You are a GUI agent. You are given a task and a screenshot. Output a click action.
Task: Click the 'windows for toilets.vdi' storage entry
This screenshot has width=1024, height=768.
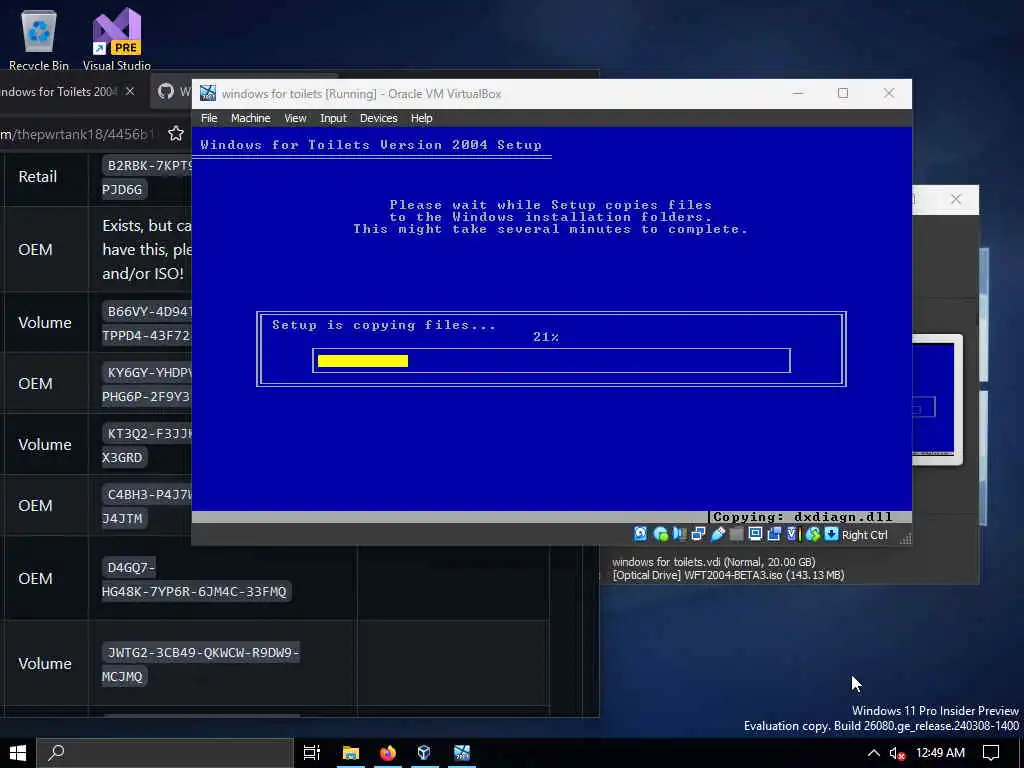tap(714, 562)
